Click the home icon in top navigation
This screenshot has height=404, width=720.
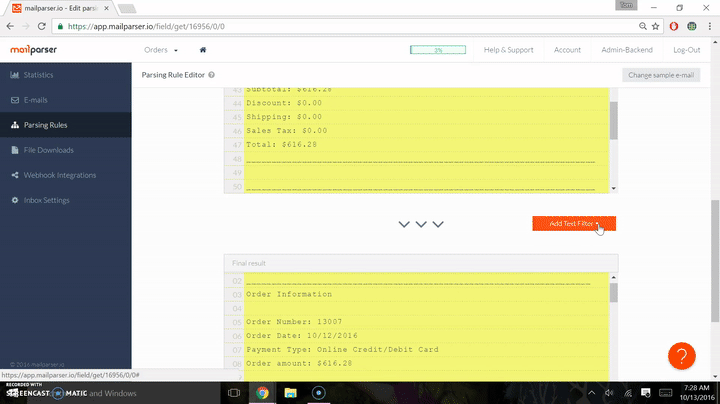(203, 49)
